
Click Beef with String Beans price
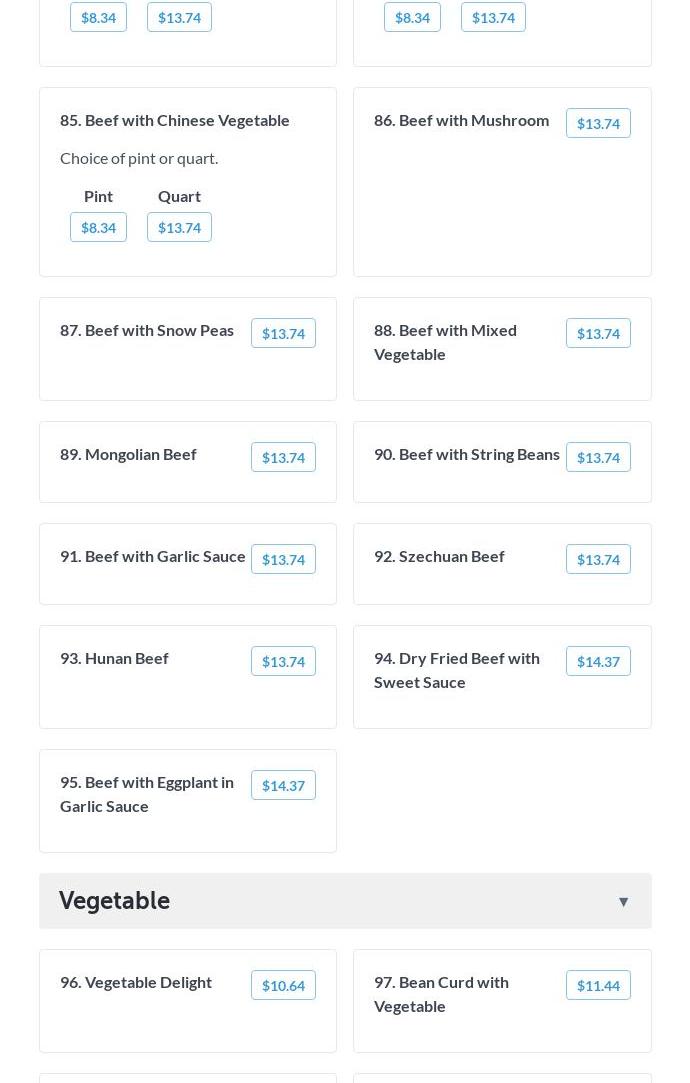598,458
